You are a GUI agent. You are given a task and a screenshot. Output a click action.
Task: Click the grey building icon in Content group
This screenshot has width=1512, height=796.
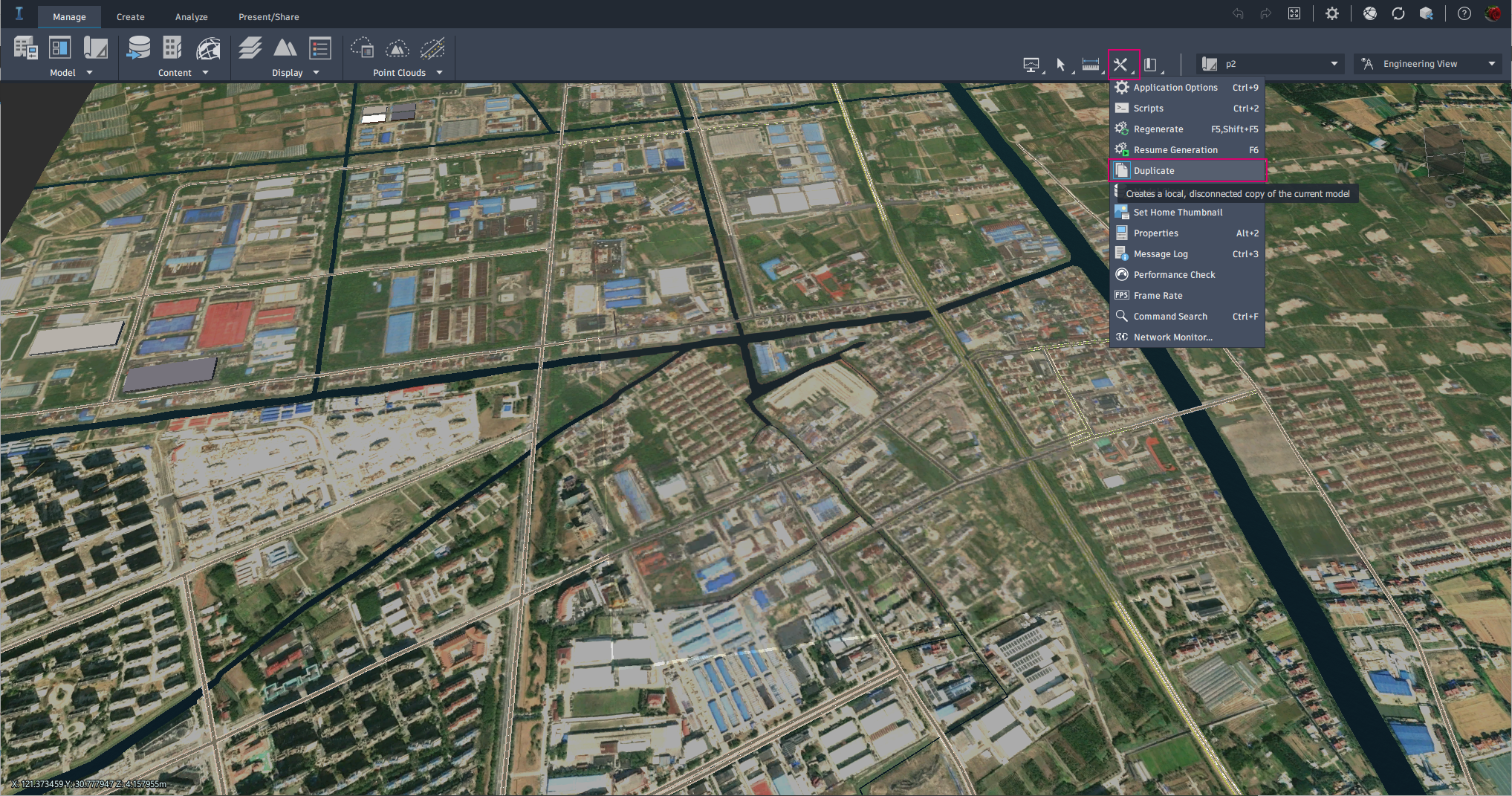click(x=172, y=48)
